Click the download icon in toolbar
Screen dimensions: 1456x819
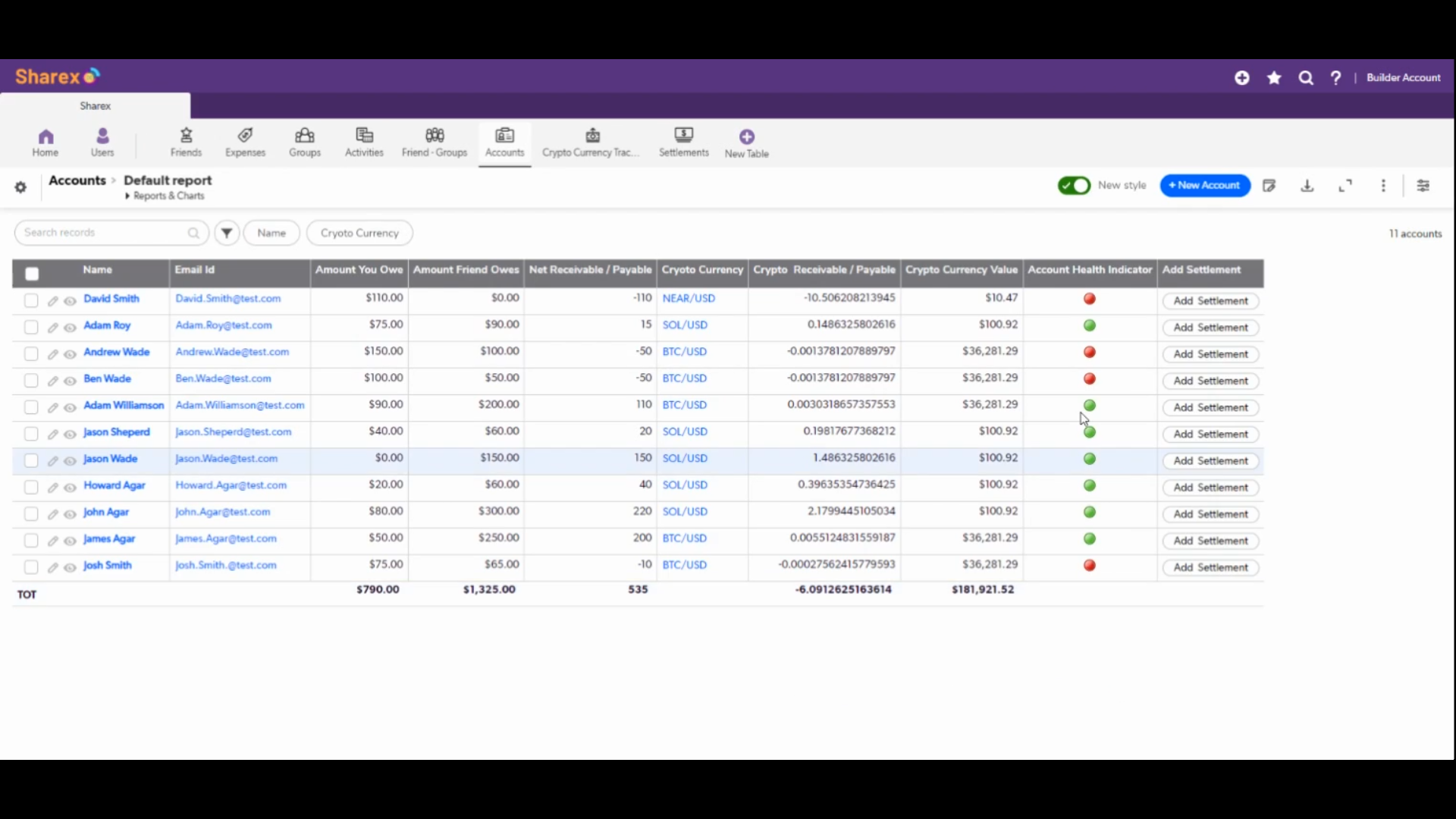1307,186
